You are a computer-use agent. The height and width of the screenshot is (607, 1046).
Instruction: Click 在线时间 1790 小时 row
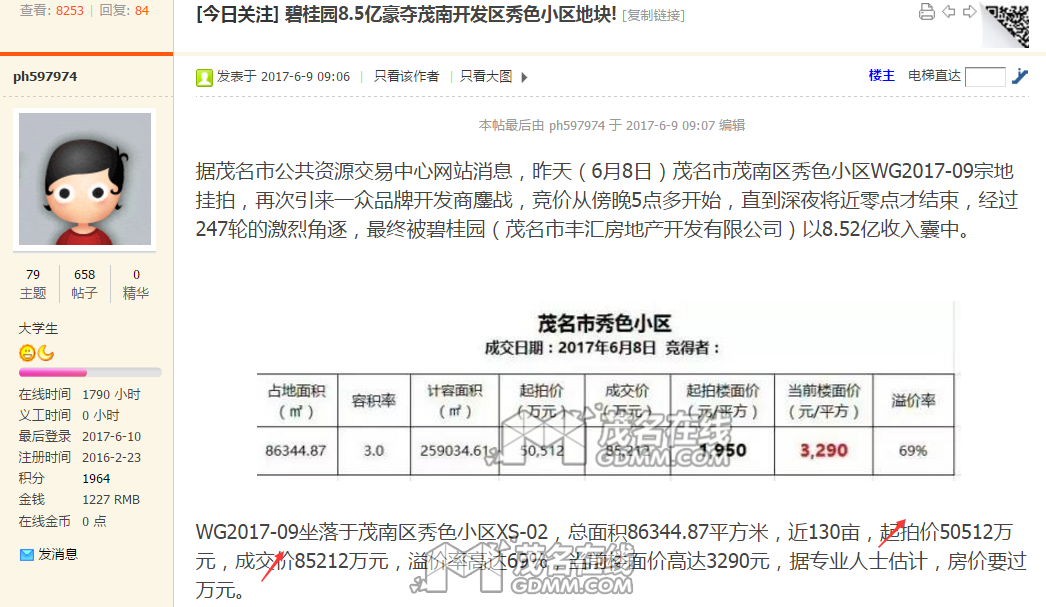pyautogui.click(x=79, y=394)
